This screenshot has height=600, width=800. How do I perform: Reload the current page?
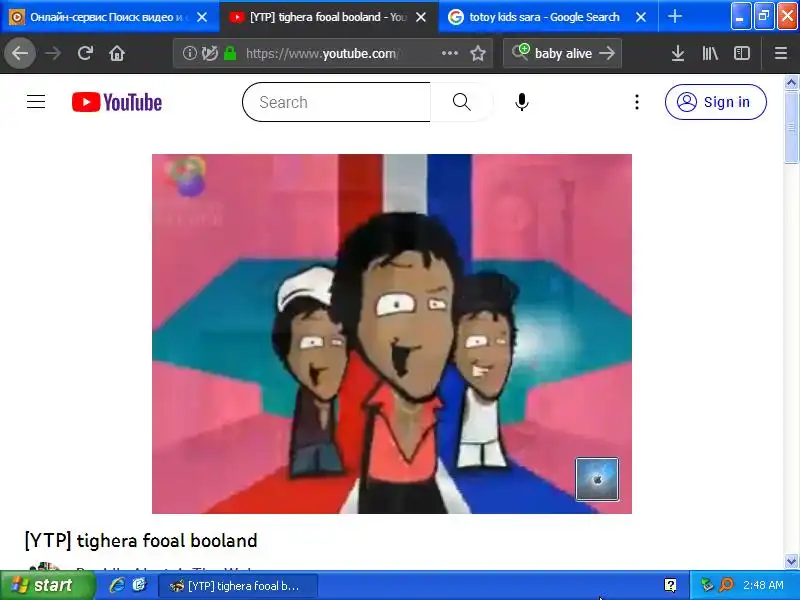pyautogui.click(x=85, y=53)
